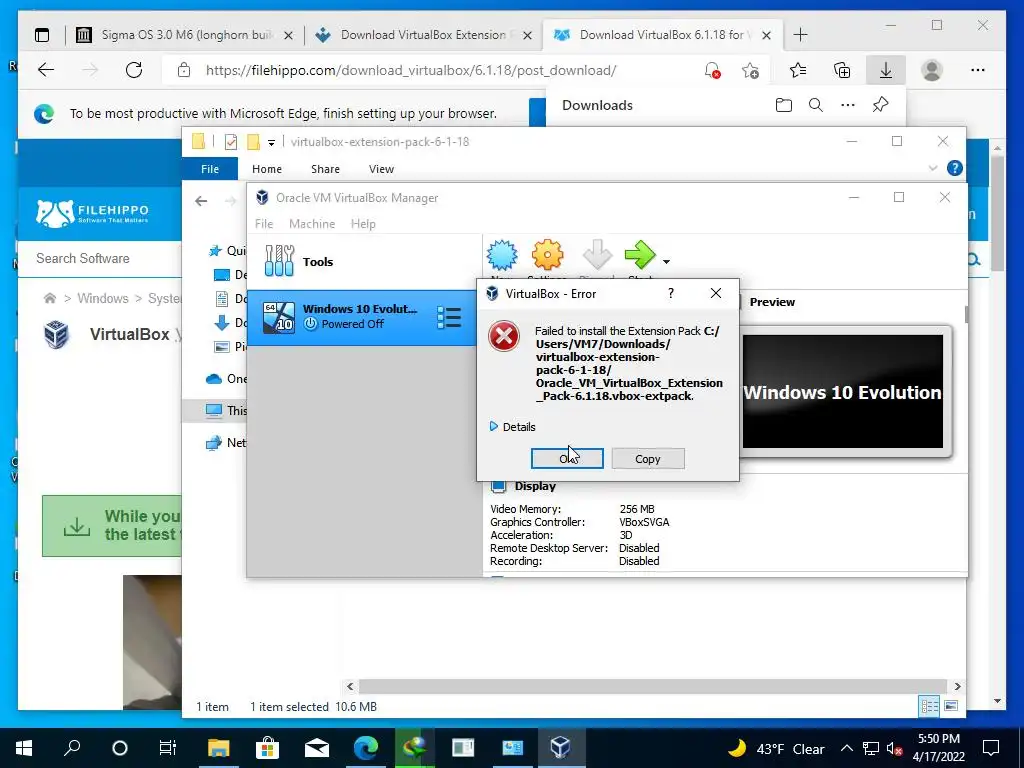Click the help question mark in error dialog
This screenshot has height=768, width=1024.
click(x=671, y=293)
